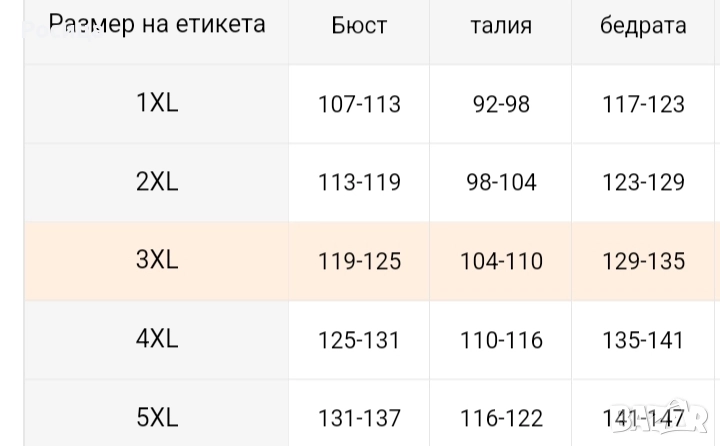Click the 113-119 bust value for 2XL
Screen dimensions: 720x446
[359, 182]
